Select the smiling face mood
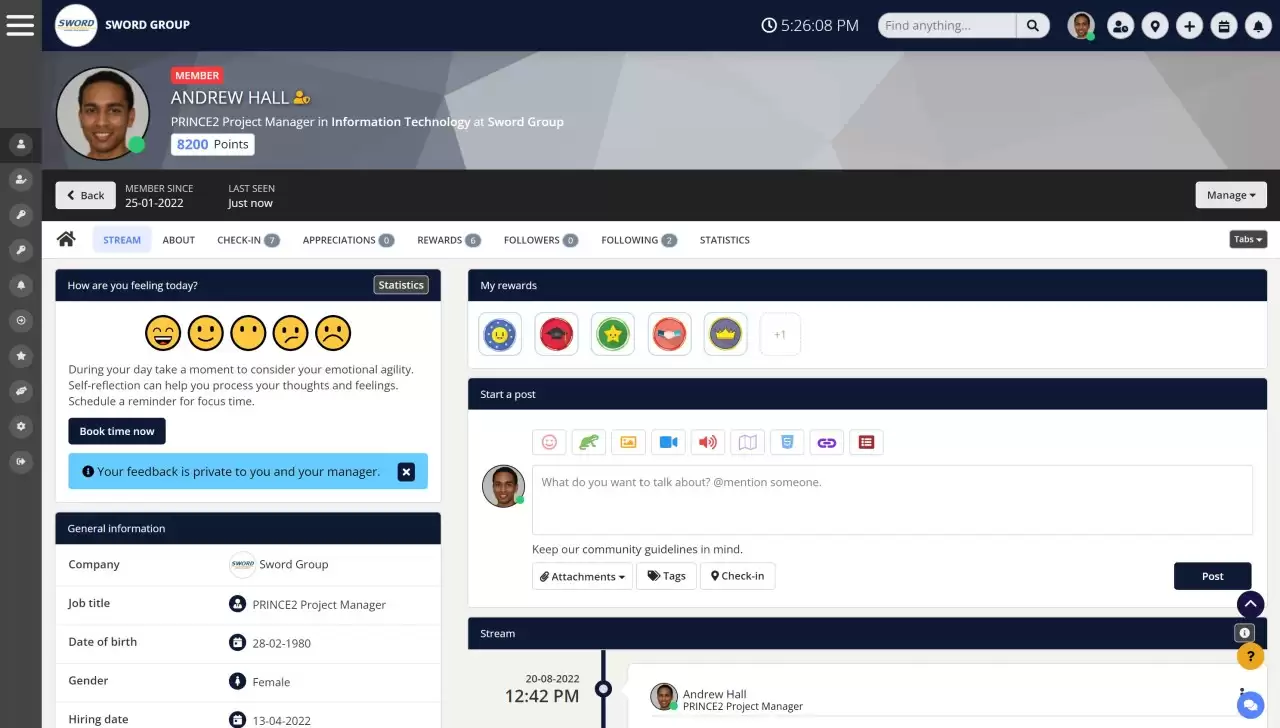 click(x=206, y=332)
